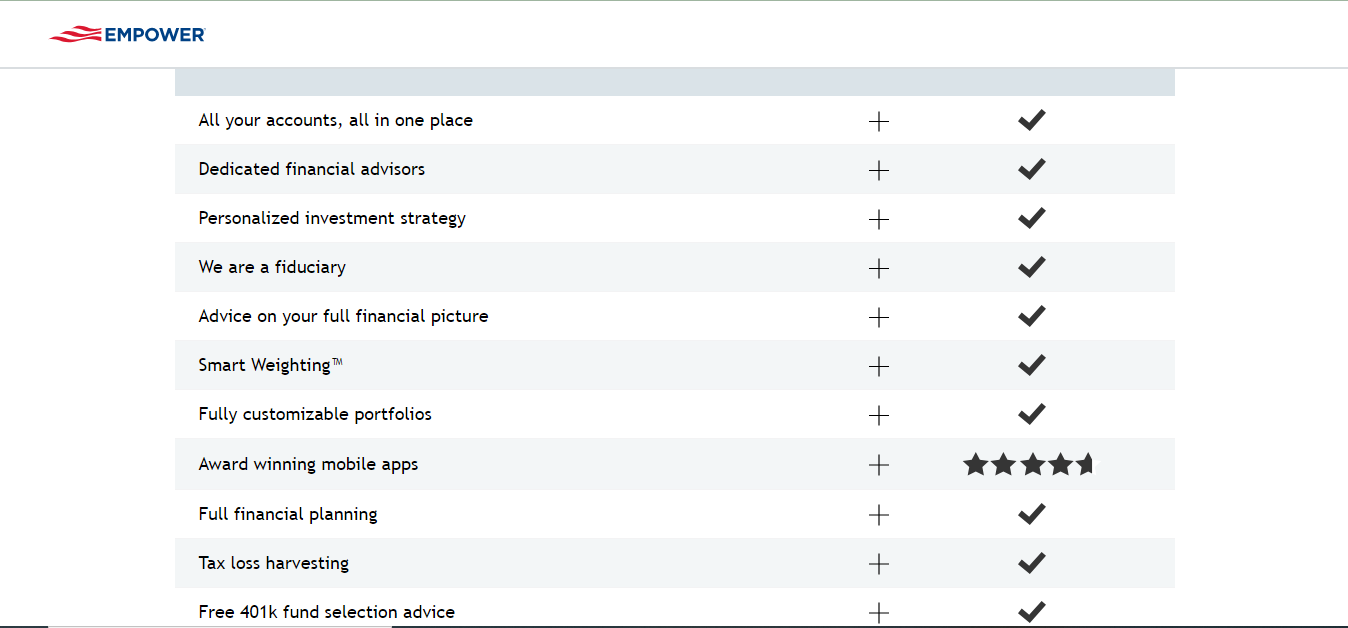Click checkmark in 'Dedicated financial advisors' row
Screen dimensions: 1348x628
click(1031, 169)
